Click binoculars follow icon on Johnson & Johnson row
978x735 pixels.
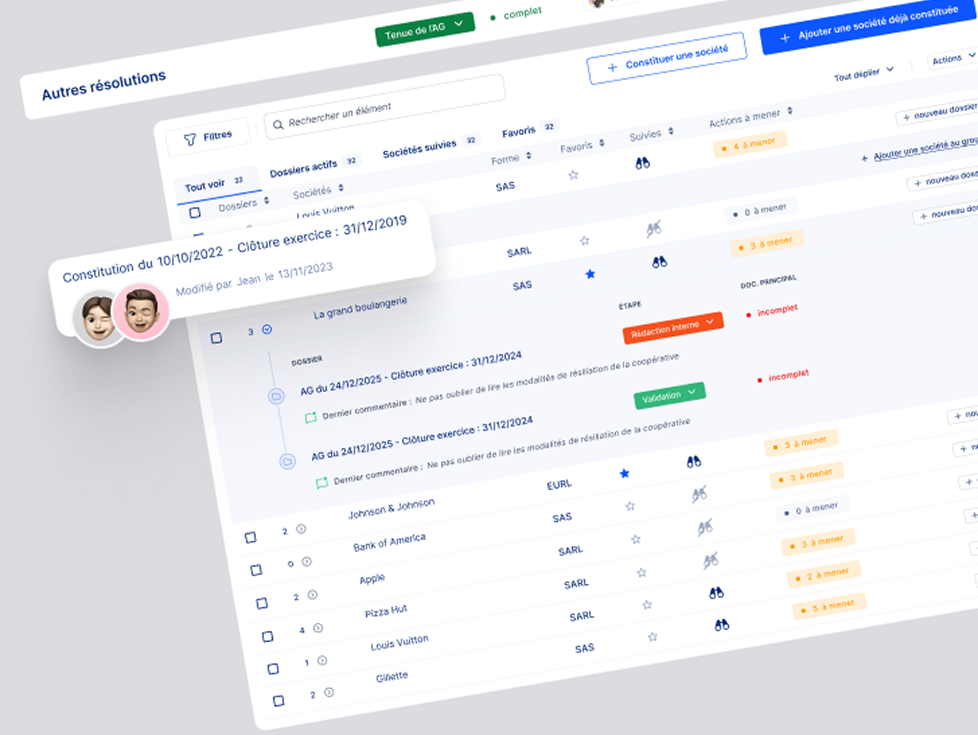(694, 462)
